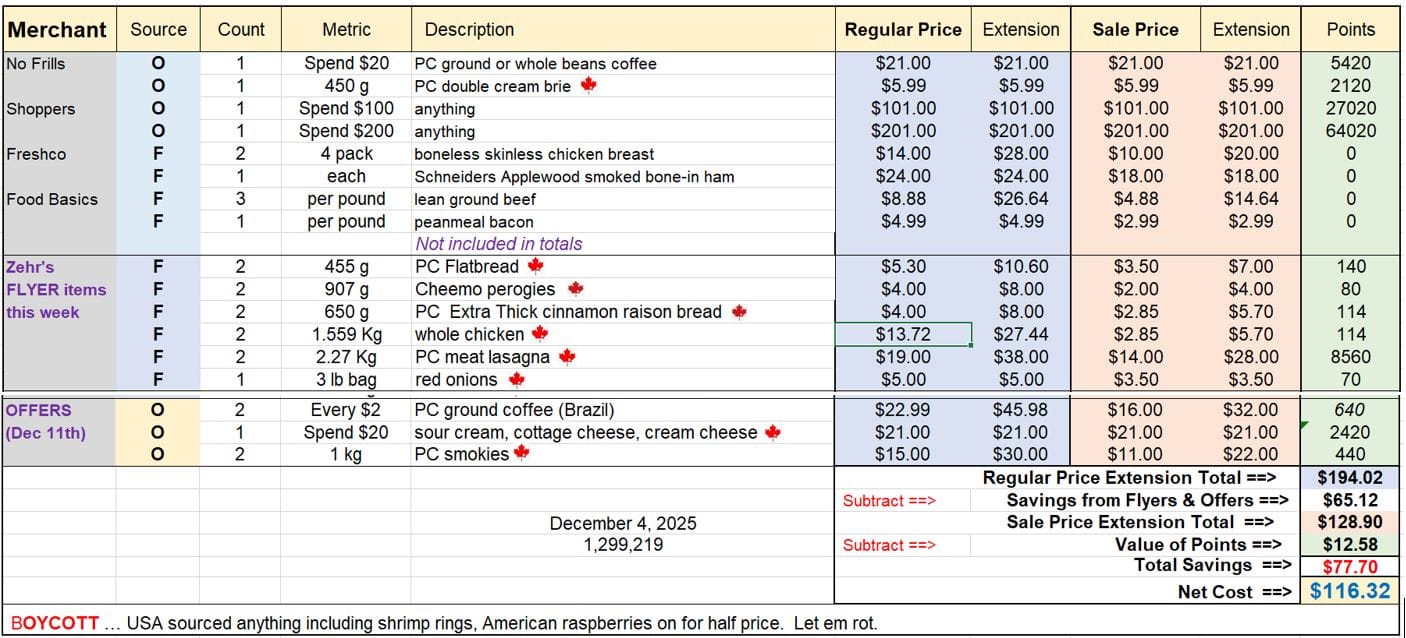Select maple leaf icon next to red onions
Screen dimensions: 1406x638
516,379
